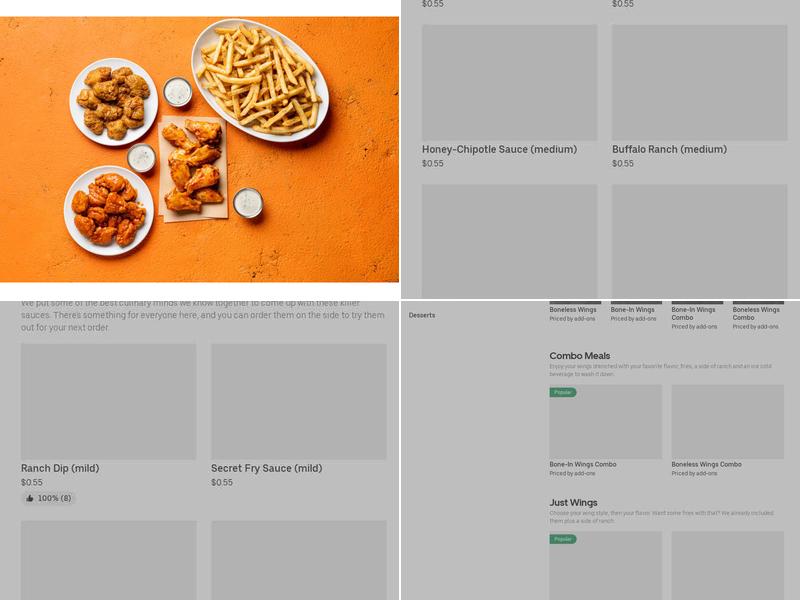The height and width of the screenshot is (600, 800).
Task: Select Secret Fry Sauce (mild) item title
Action: pyautogui.click(x=266, y=468)
